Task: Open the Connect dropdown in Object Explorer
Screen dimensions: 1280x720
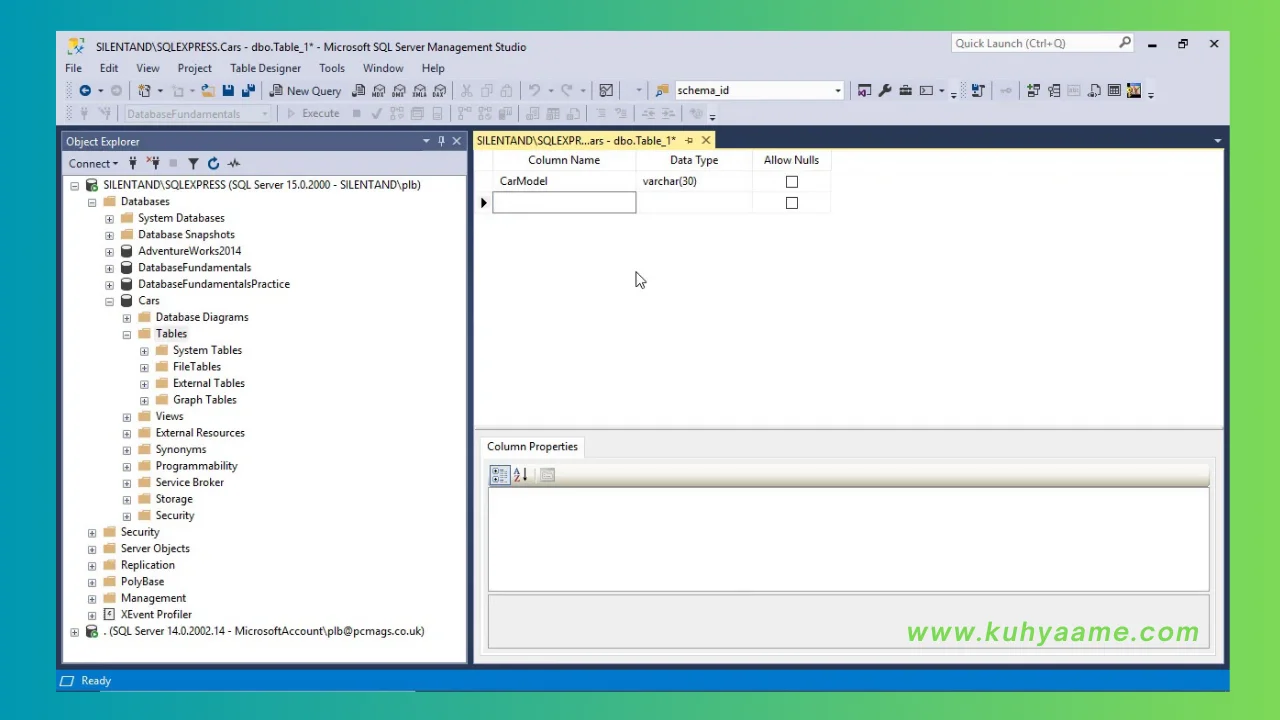Action: tap(93, 163)
